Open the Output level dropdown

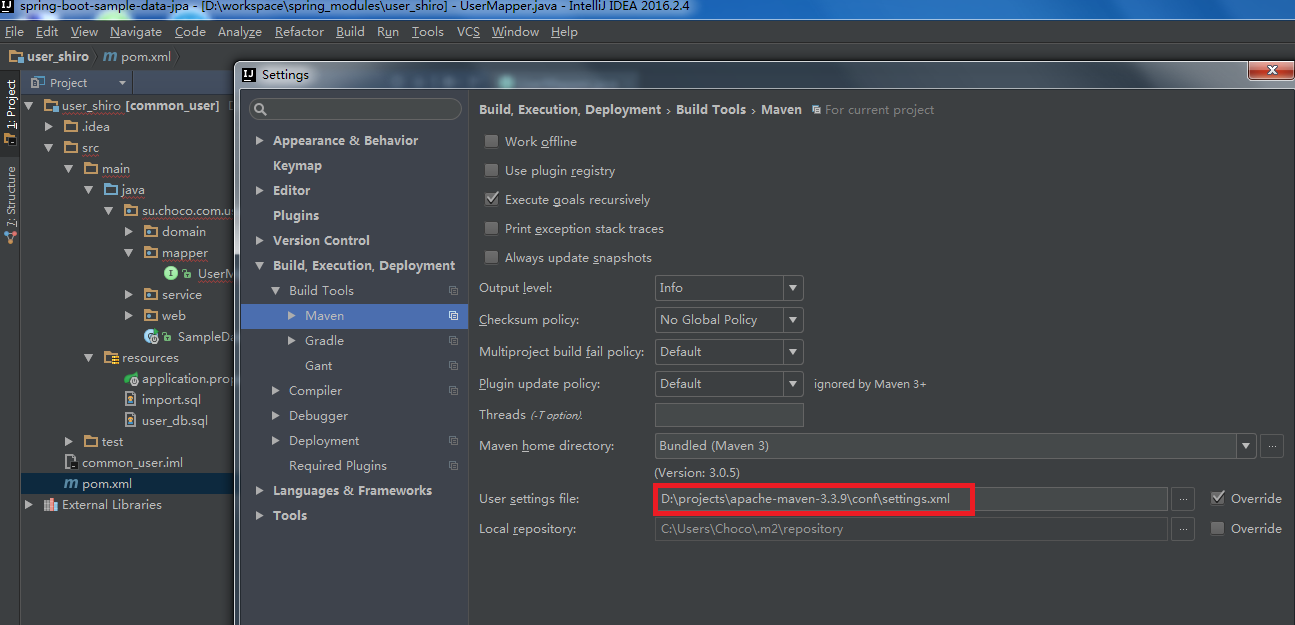793,288
